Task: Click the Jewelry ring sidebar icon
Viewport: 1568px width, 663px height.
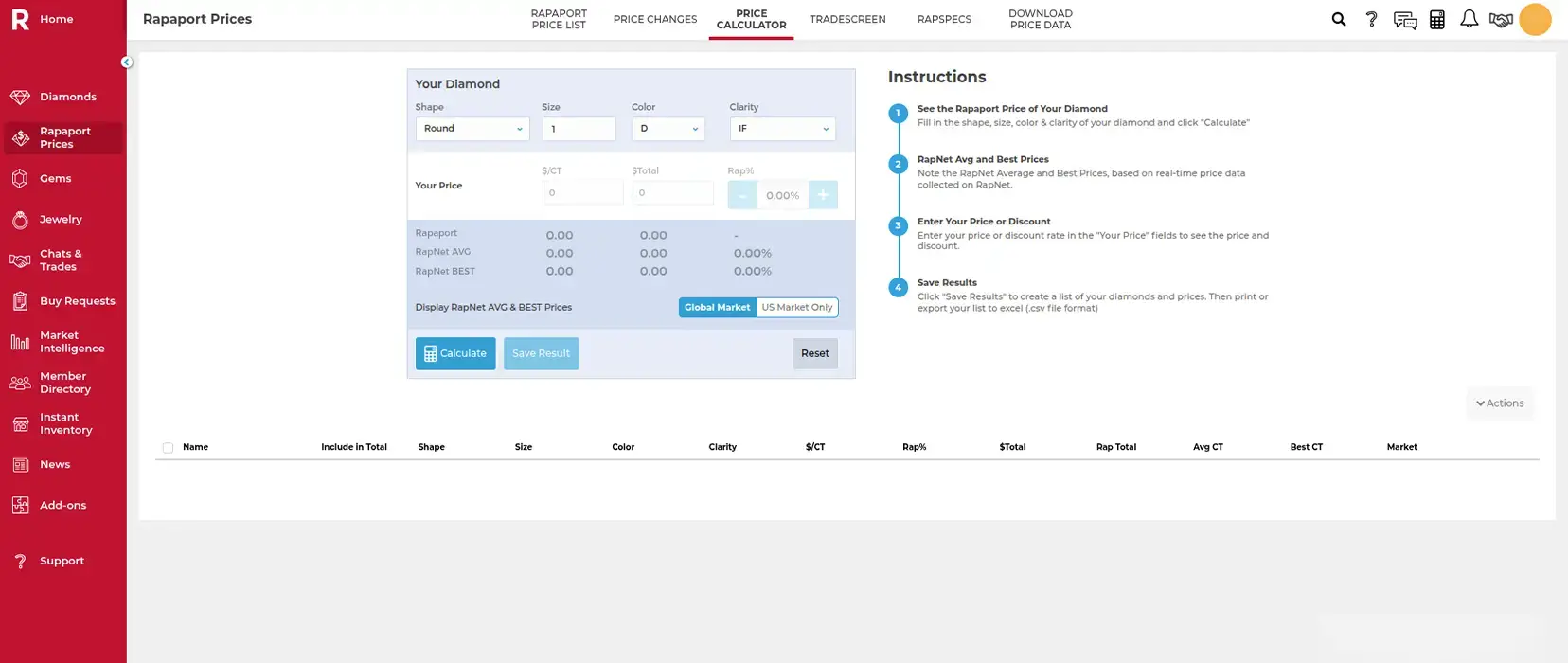Action: (20, 220)
